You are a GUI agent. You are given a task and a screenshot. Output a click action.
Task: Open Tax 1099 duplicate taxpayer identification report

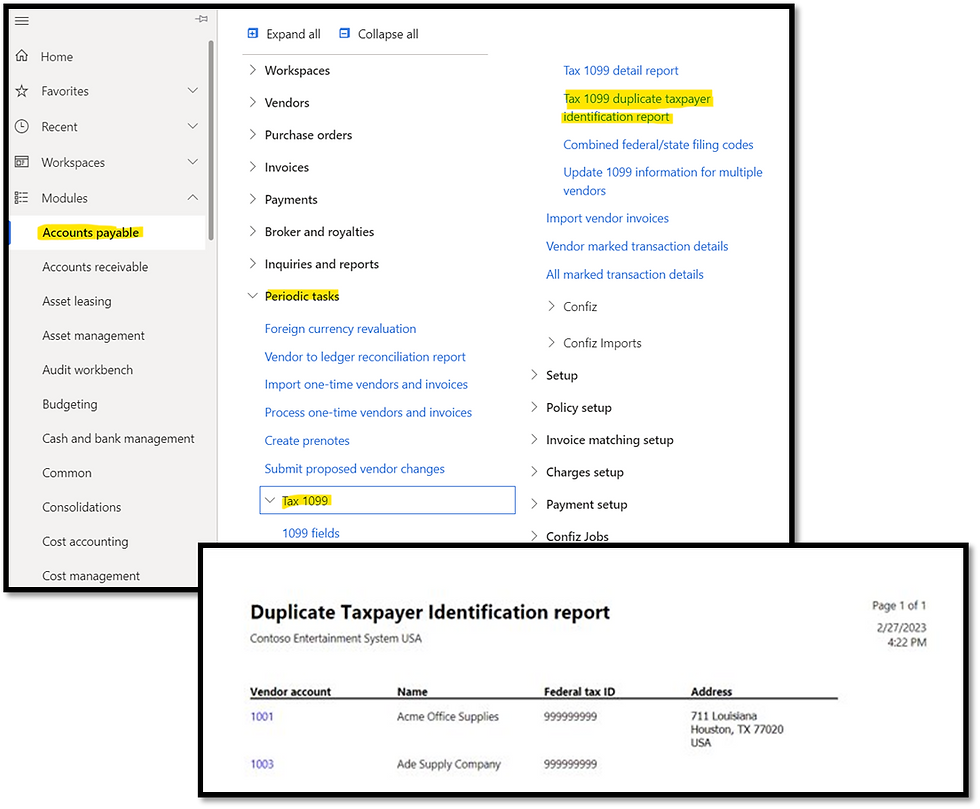pos(637,108)
